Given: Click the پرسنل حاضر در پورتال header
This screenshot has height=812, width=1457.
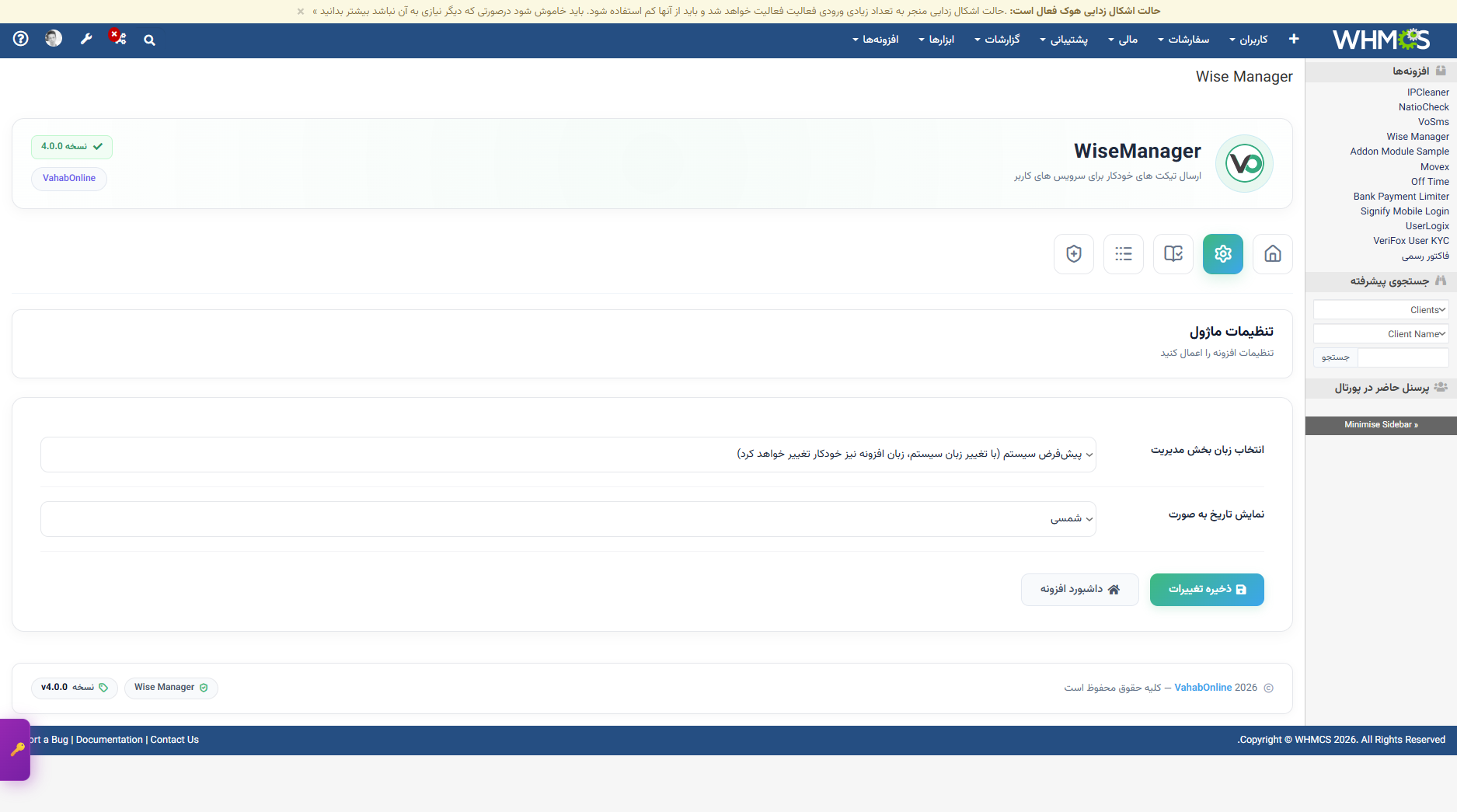Looking at the screenshot, I should pos(1382,388).
